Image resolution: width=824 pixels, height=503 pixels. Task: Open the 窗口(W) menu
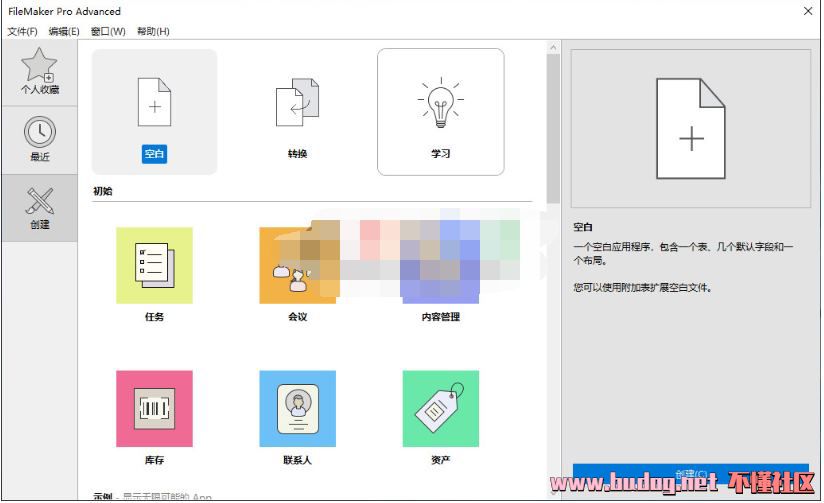[108, 32]
